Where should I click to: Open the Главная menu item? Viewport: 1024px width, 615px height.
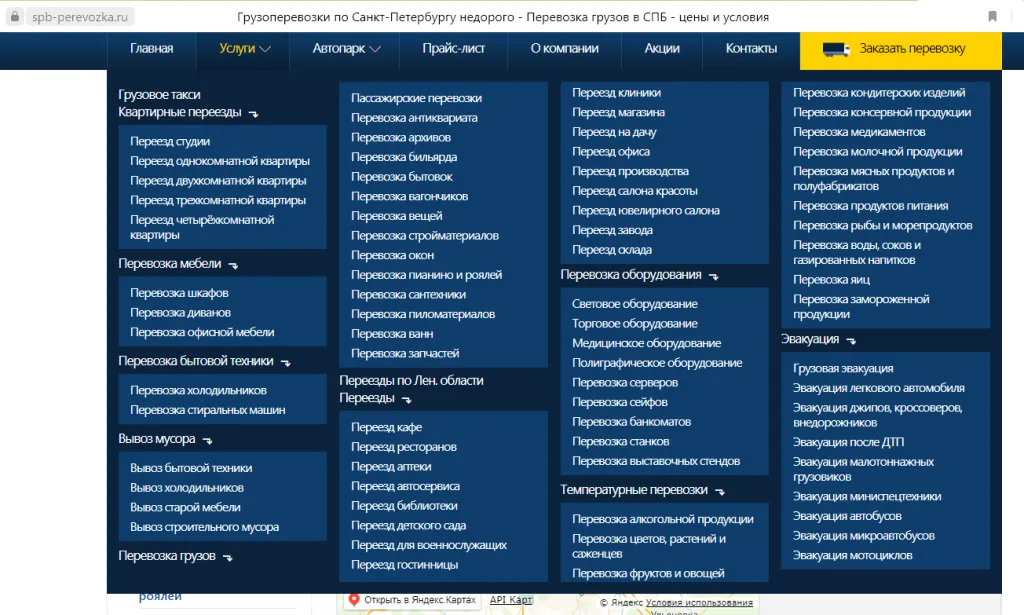click(x=152, y=48)
